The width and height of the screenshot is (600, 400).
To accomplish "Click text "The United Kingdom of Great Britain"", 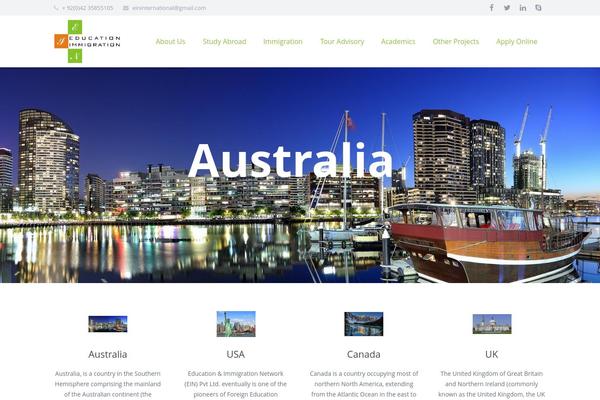I will coord(492,374).
